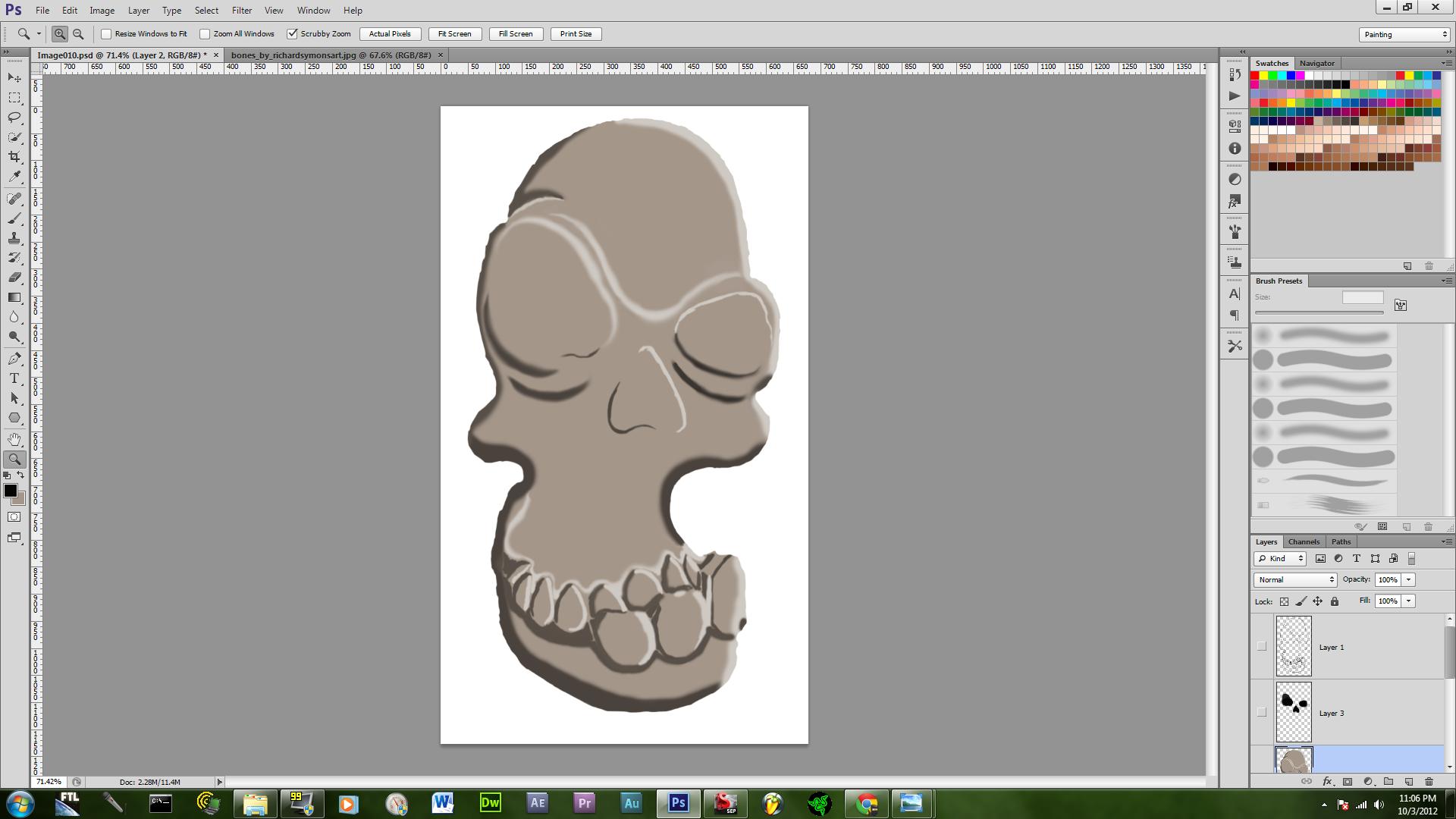Click the zoom percentage field in status bar
The width and height of the screenshot is (1456, 819).
click(x=49, y=782)
